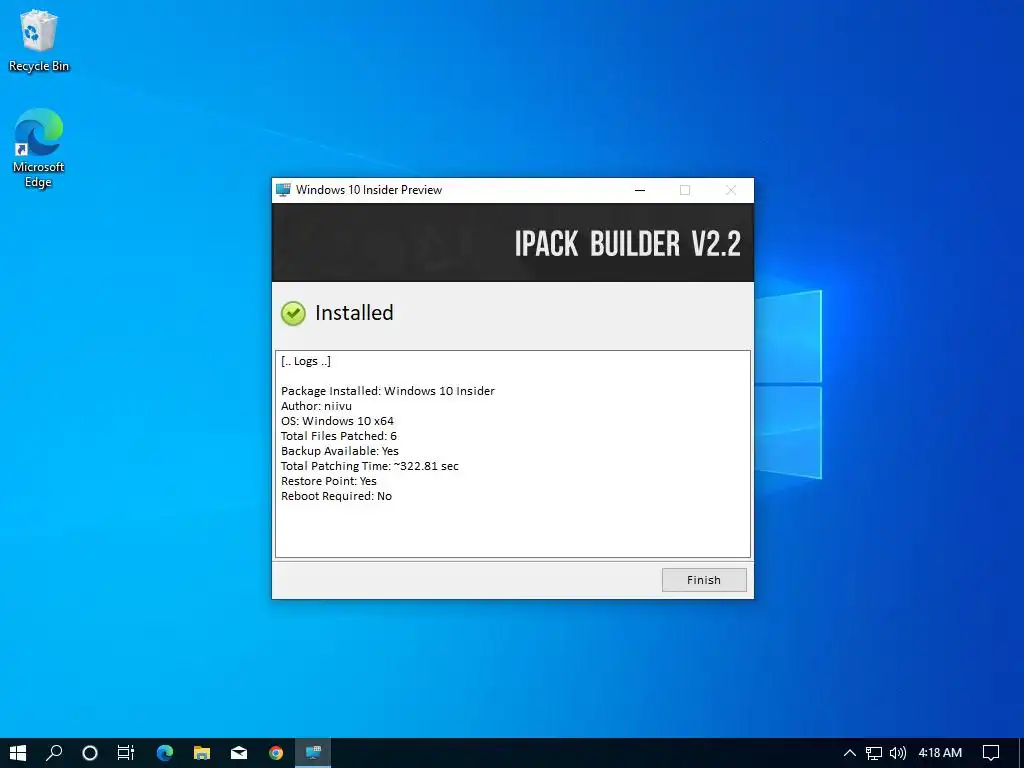Click the installer window title bar icon
The height and width of the screenshot is (768, 1024).
(283, 190)
